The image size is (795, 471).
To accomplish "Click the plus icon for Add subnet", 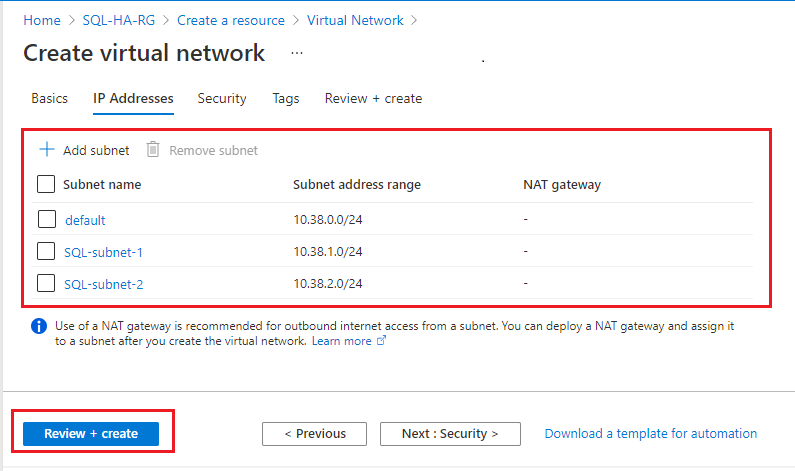I will pyautogui.click(x=46, y=150).
